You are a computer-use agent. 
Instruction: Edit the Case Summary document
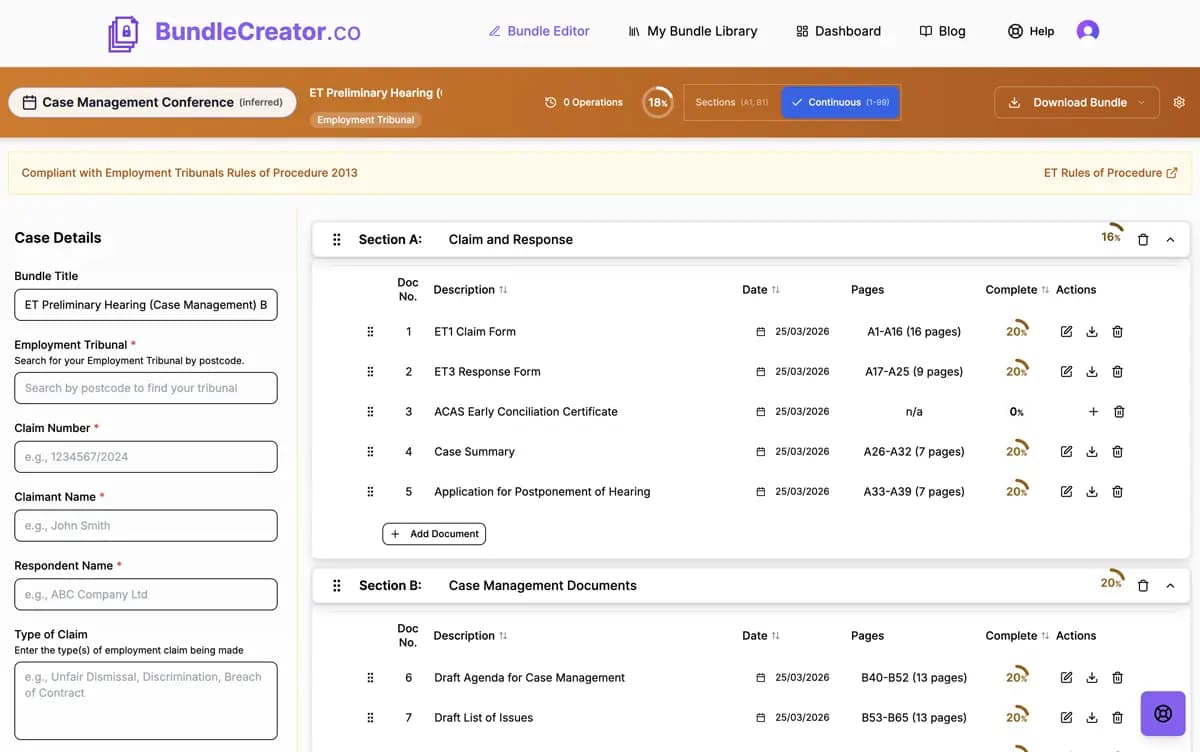(x=1066, y=452)
